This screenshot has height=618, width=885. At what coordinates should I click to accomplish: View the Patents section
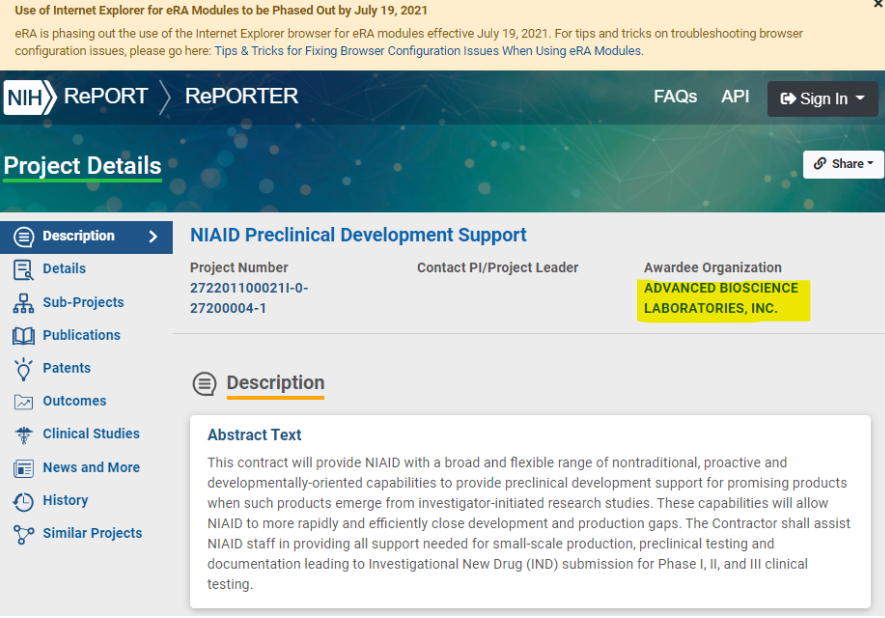(67, 368)
